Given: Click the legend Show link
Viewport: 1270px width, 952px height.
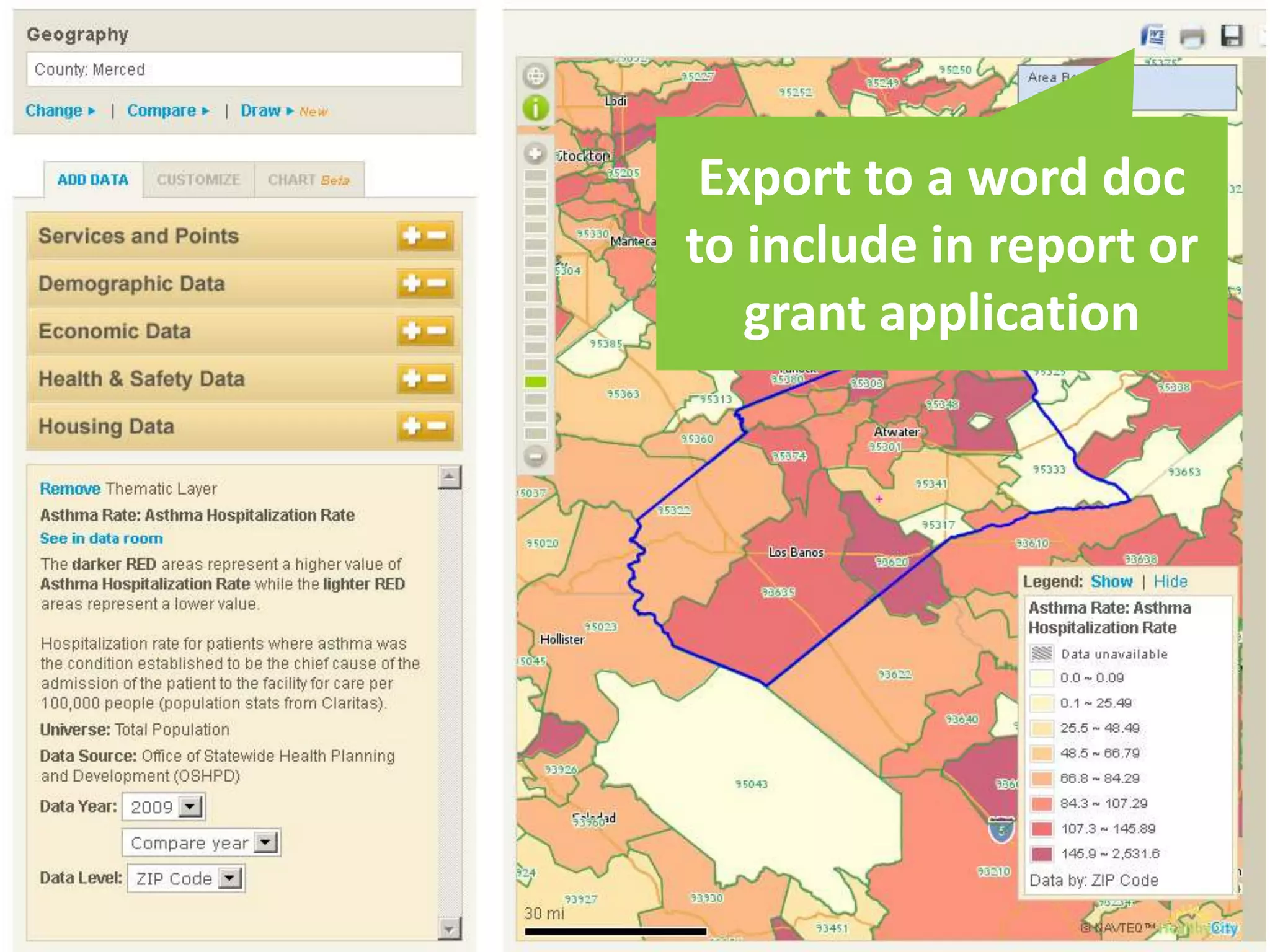Looking at the screenshot, I should click(1112, 581).
